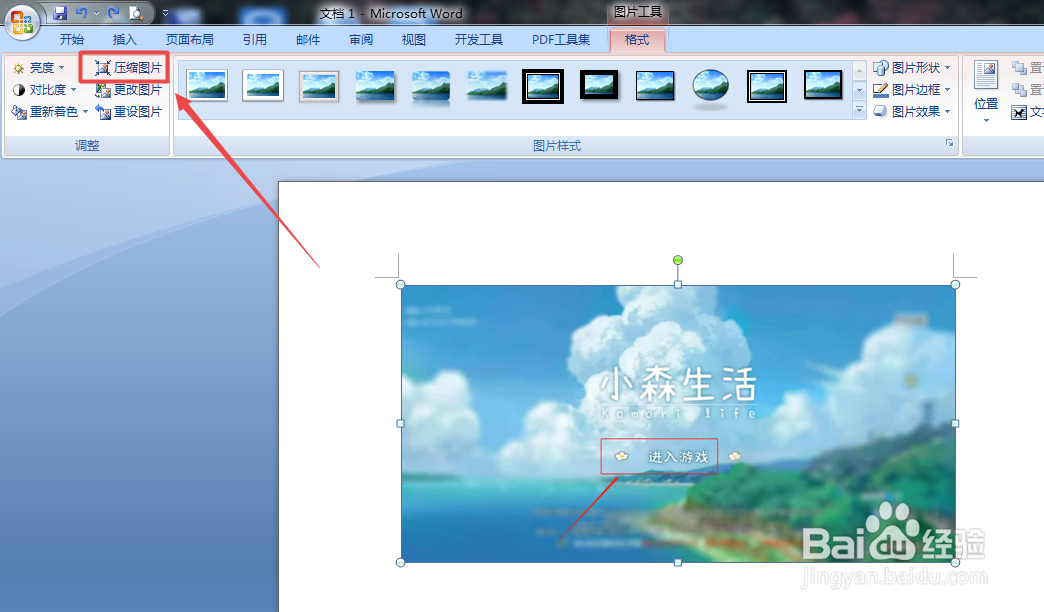Image resolution: width=1044 pixels, height=612 pixels.
Task: Click top-center resize handle of picture
Action: click(x=678, y=285)
